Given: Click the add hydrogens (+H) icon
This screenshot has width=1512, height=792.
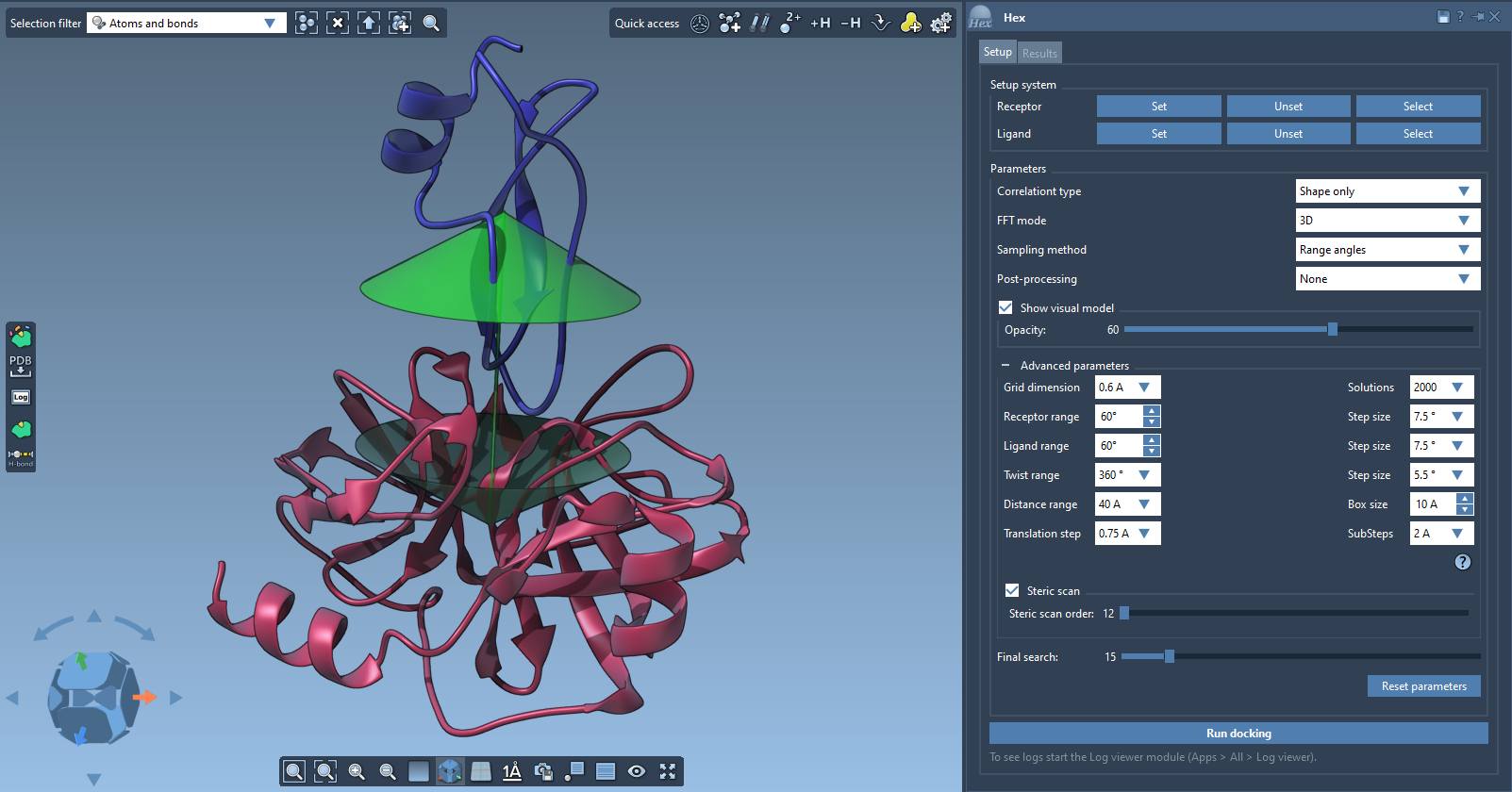Looking at the screenshot, I should point(820,23).
